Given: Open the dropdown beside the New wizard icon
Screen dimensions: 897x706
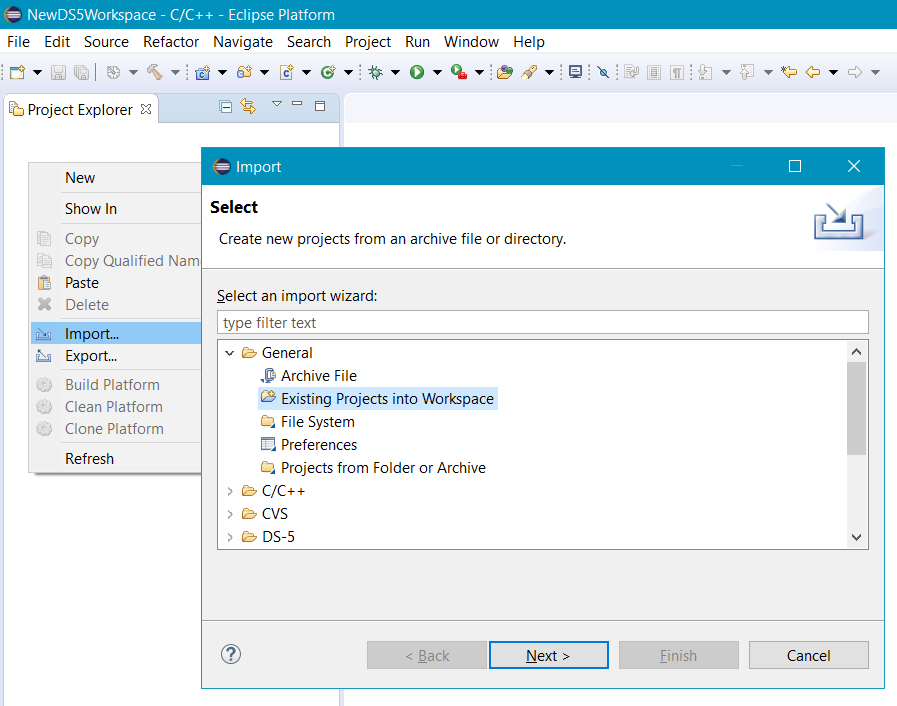Looking at the screenshot, I should 37,72.
